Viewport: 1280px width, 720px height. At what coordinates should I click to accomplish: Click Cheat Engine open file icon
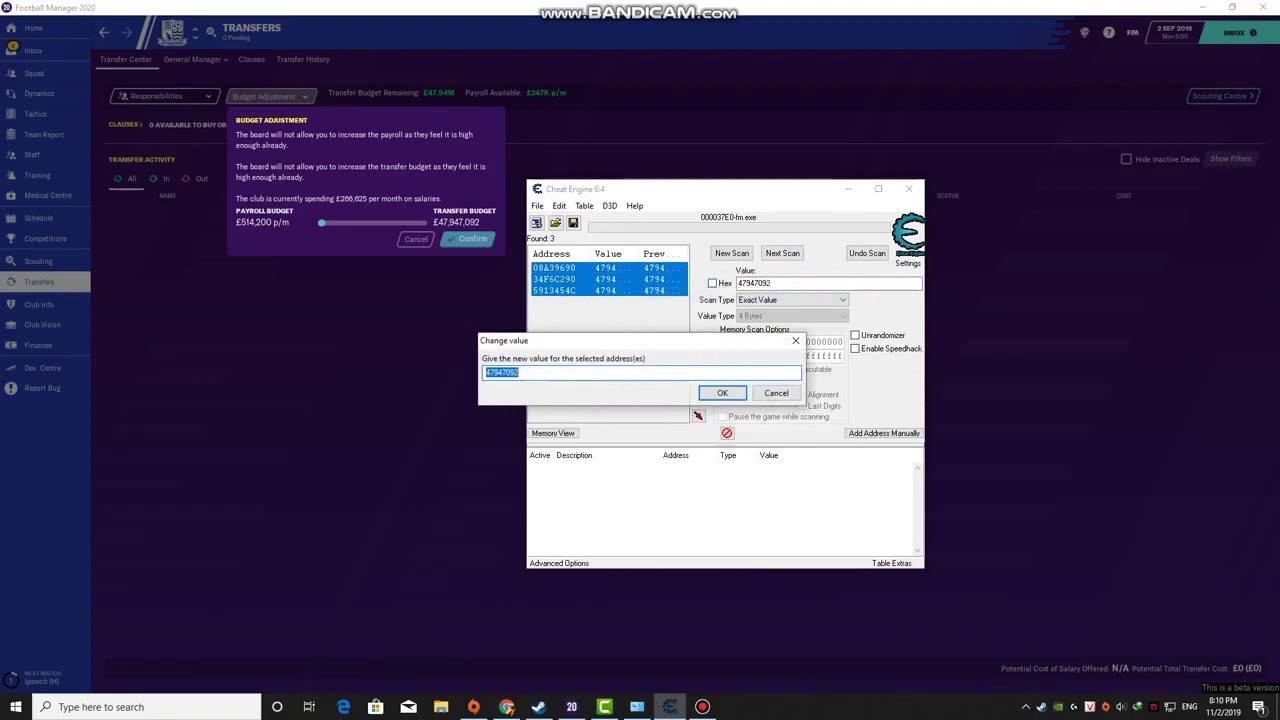point(555,223)
